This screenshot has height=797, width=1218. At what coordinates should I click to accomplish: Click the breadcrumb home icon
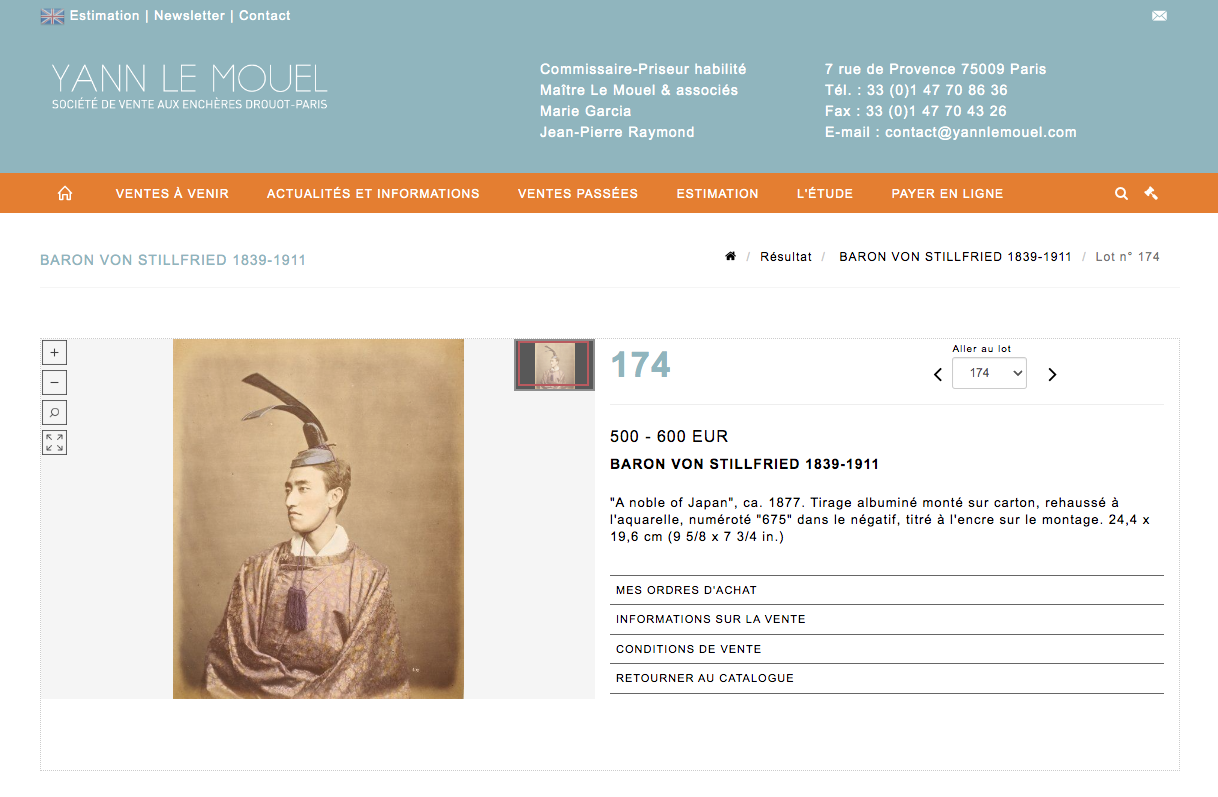730,257
